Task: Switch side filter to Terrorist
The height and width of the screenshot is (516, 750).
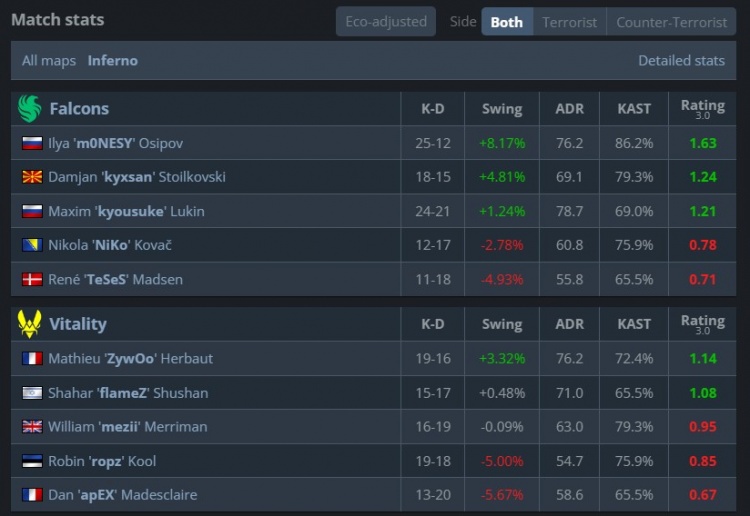Action: tap(569, 21)
